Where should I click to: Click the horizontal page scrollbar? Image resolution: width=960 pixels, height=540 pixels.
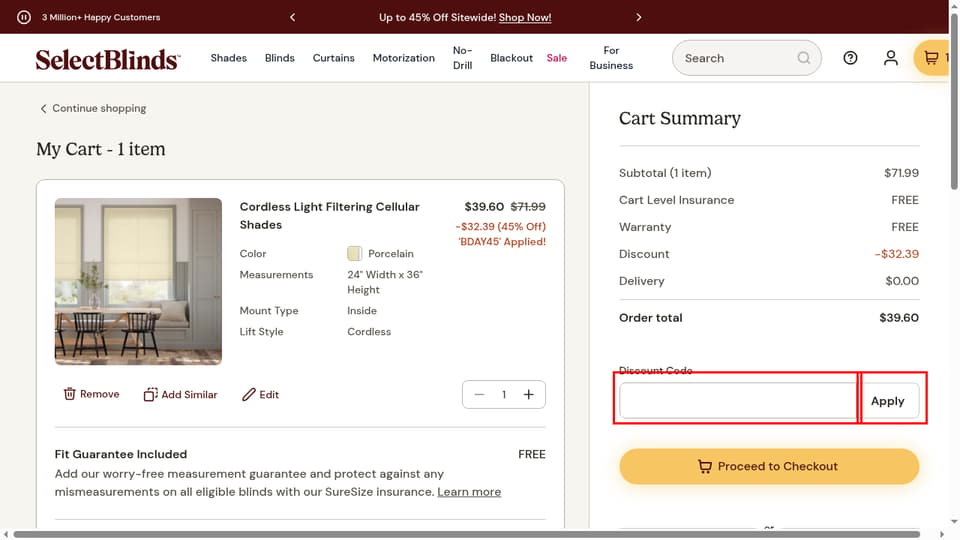pyautogui.click(x=467, y=534)
